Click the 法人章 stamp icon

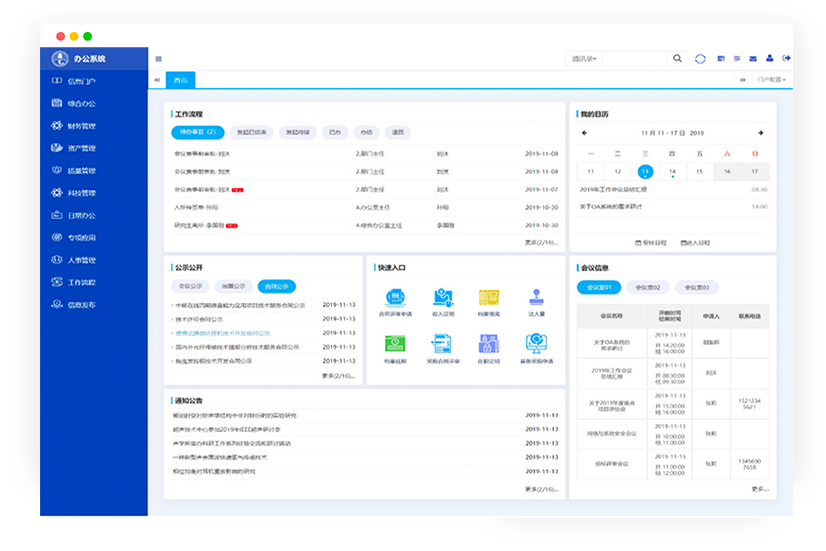click(x=536, y=298)
